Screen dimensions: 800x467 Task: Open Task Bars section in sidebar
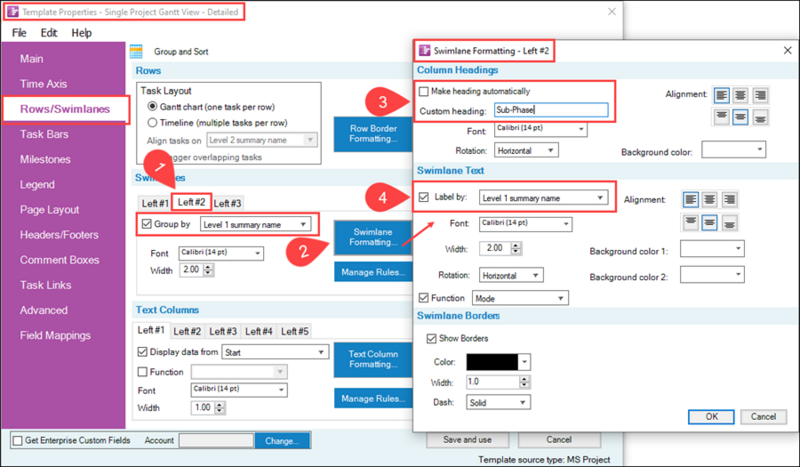tap(44, 134)
